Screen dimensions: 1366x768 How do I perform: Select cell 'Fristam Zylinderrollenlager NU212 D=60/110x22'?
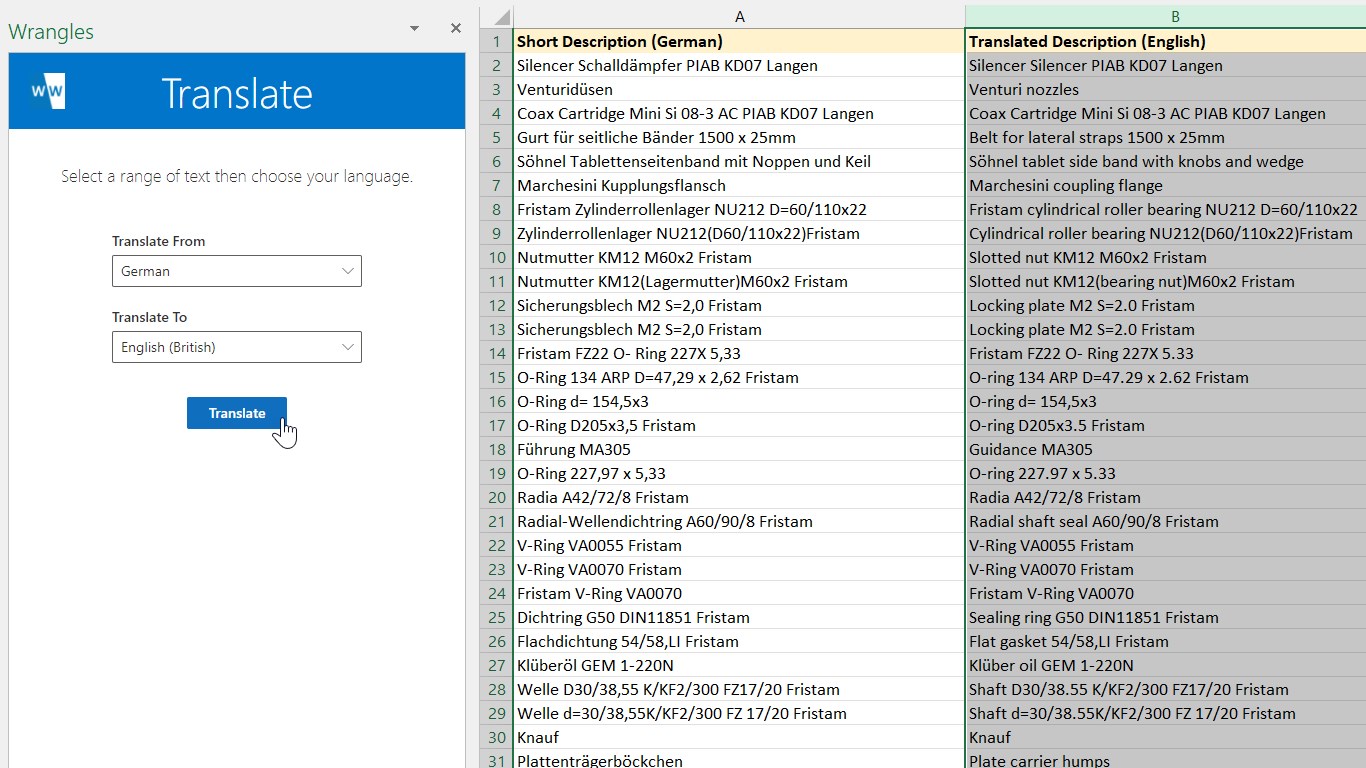click(740, 210)
